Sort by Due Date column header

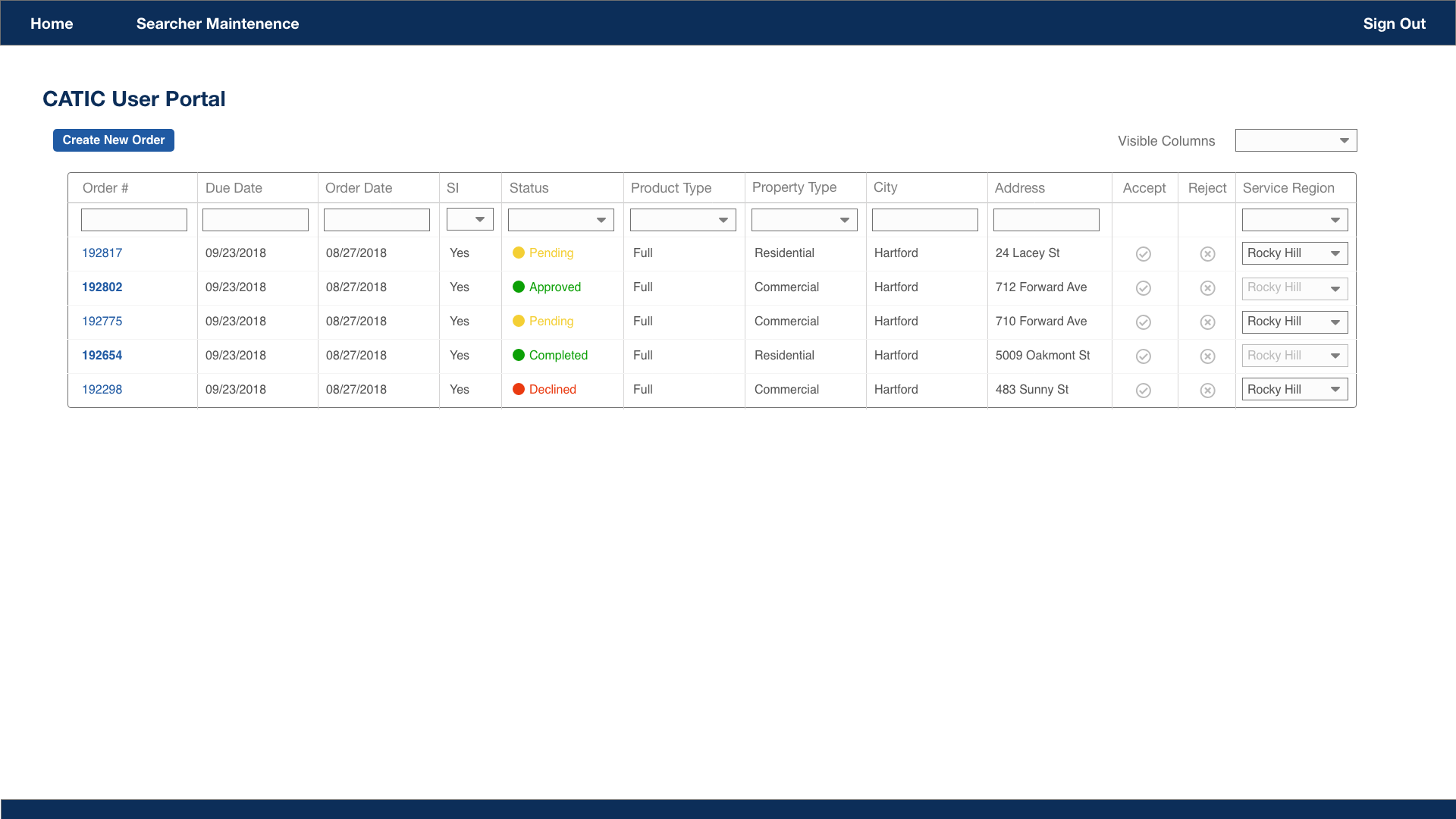234,188
